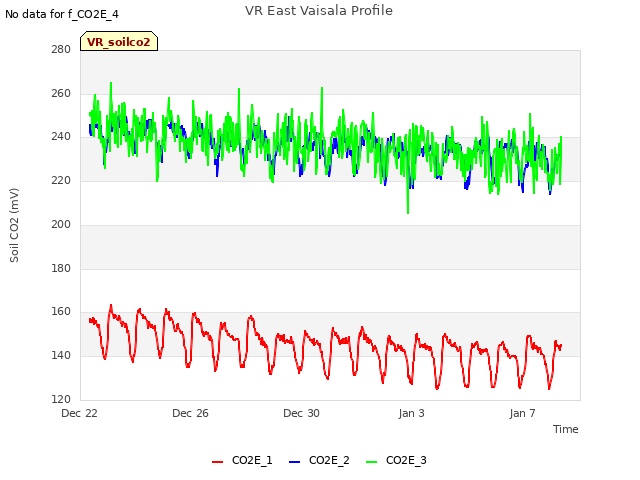Toggle the CO2E_1 legend entry
The image size is (640, 480).
tap(242, 461)
